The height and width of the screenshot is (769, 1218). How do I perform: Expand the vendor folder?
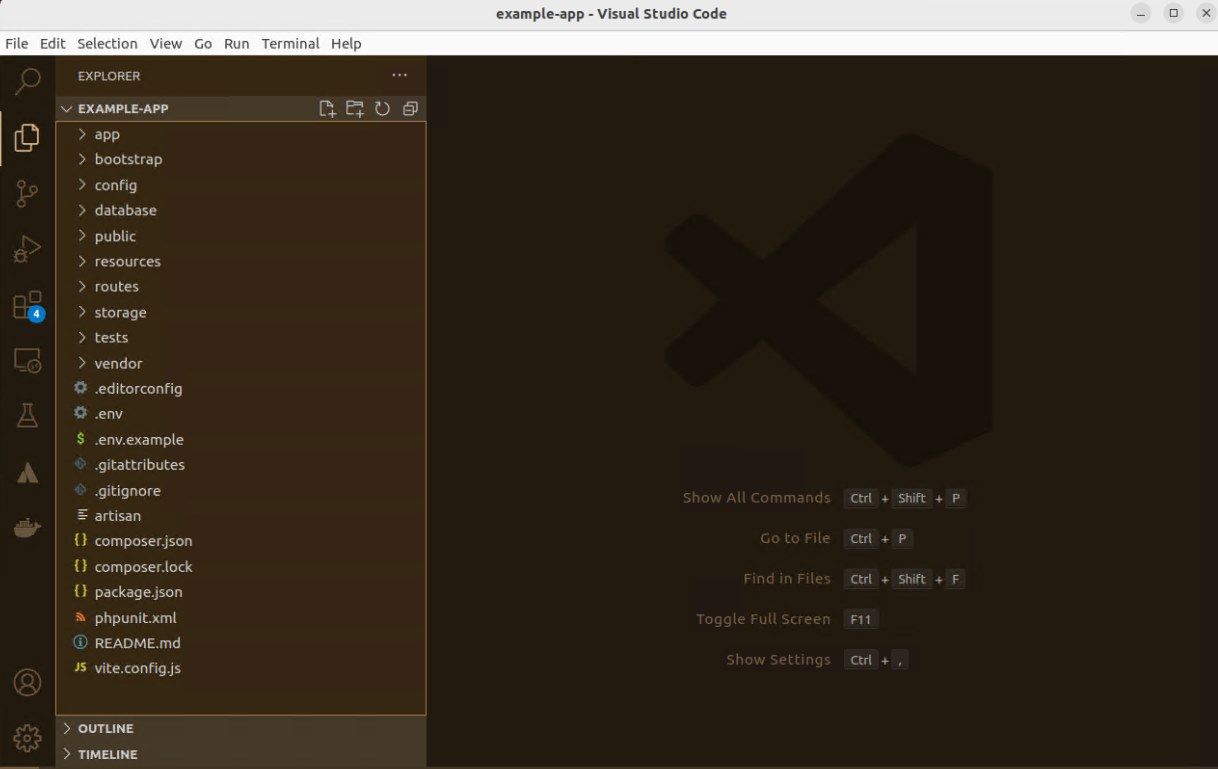click(241, 363)
